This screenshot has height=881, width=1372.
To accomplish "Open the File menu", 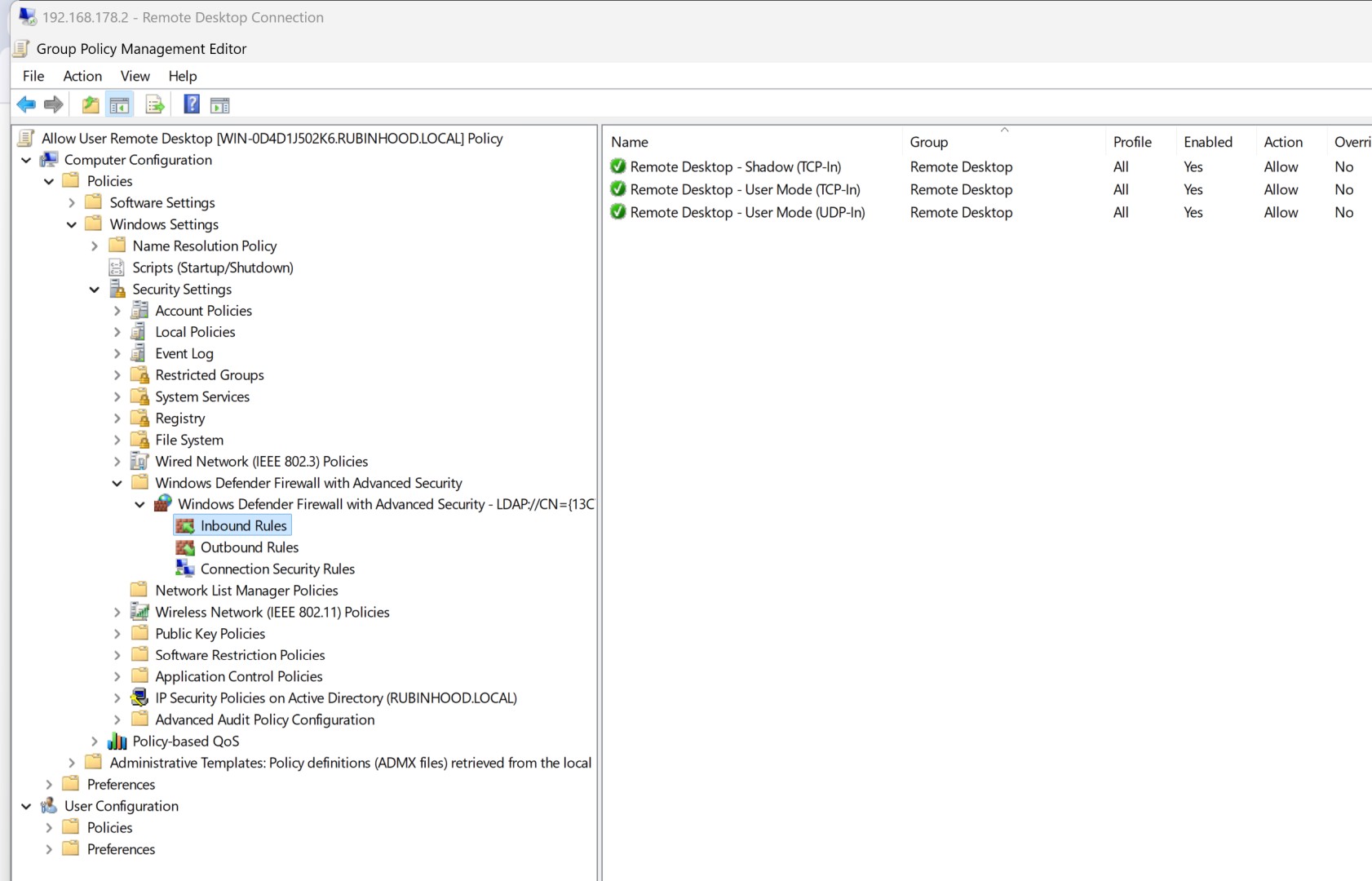I will pos(33,76).
